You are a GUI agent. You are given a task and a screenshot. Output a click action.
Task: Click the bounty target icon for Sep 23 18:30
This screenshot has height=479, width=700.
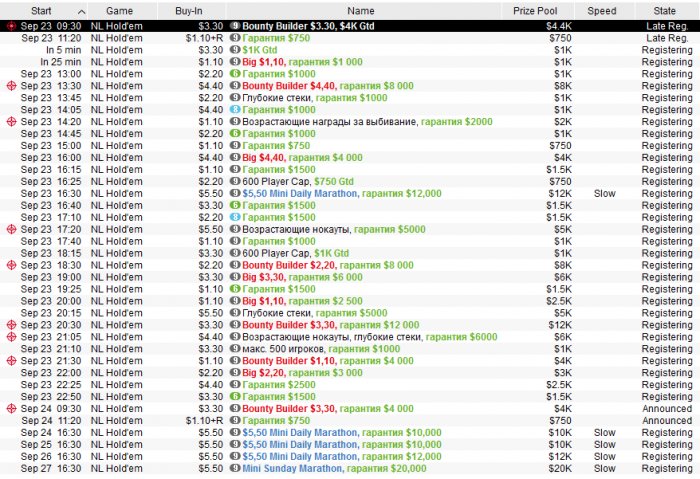(x=12, y=265)
